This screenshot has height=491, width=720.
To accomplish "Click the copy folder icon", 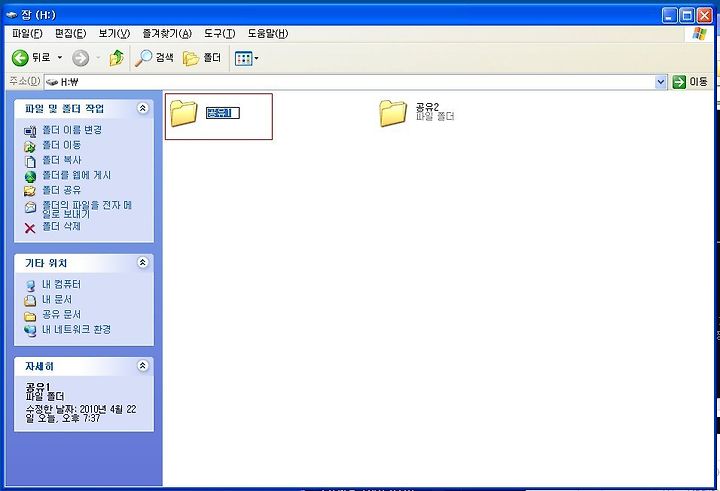I will point(30,162).
